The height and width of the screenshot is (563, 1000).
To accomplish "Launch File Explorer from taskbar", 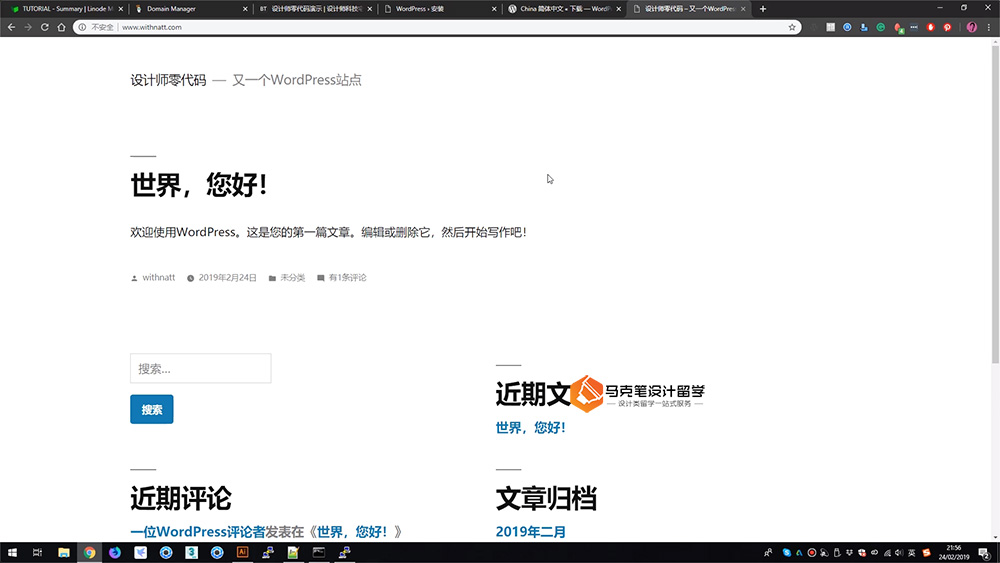I will tap(64, 553).
